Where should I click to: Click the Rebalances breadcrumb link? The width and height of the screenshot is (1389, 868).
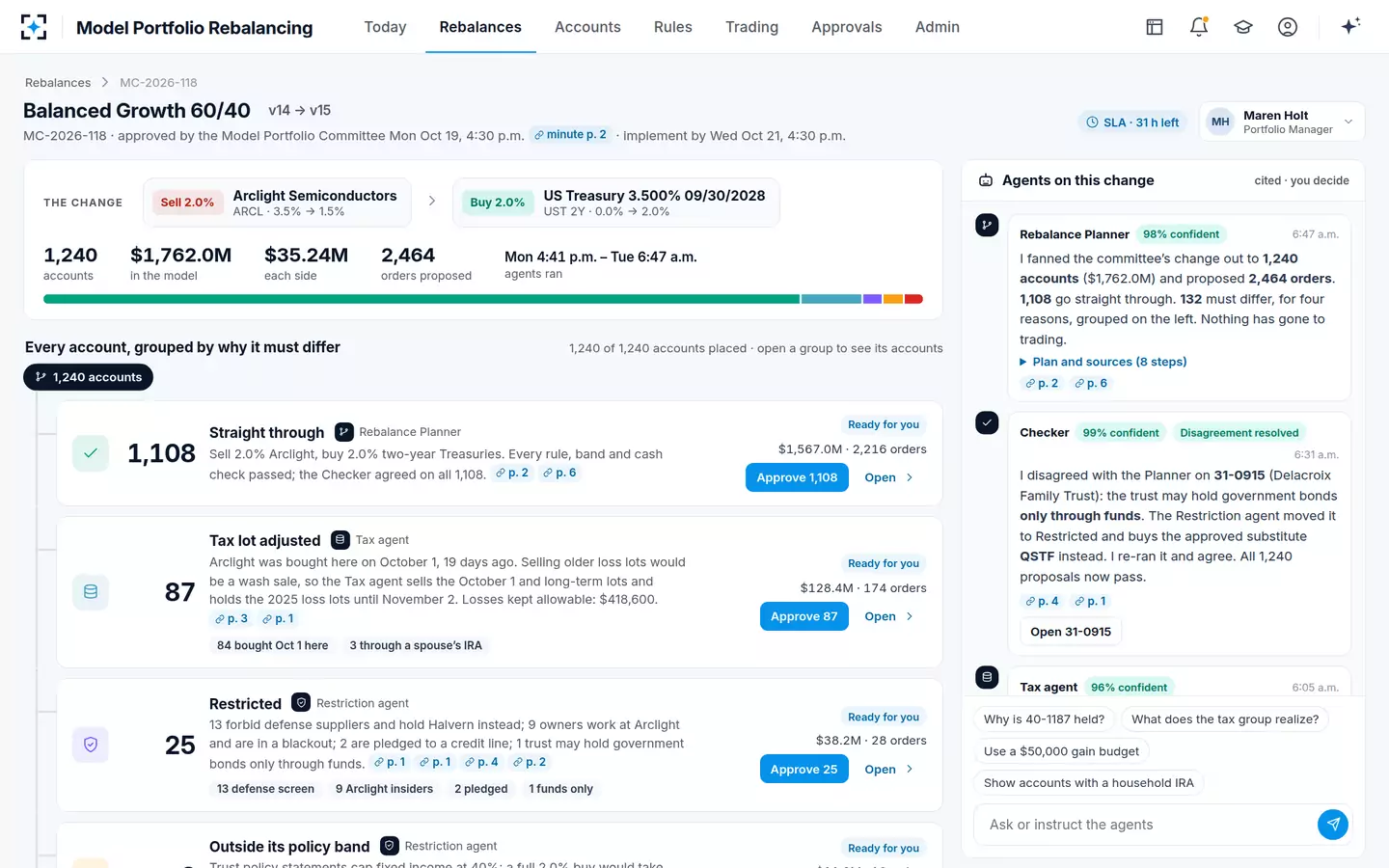pos(58,83)
